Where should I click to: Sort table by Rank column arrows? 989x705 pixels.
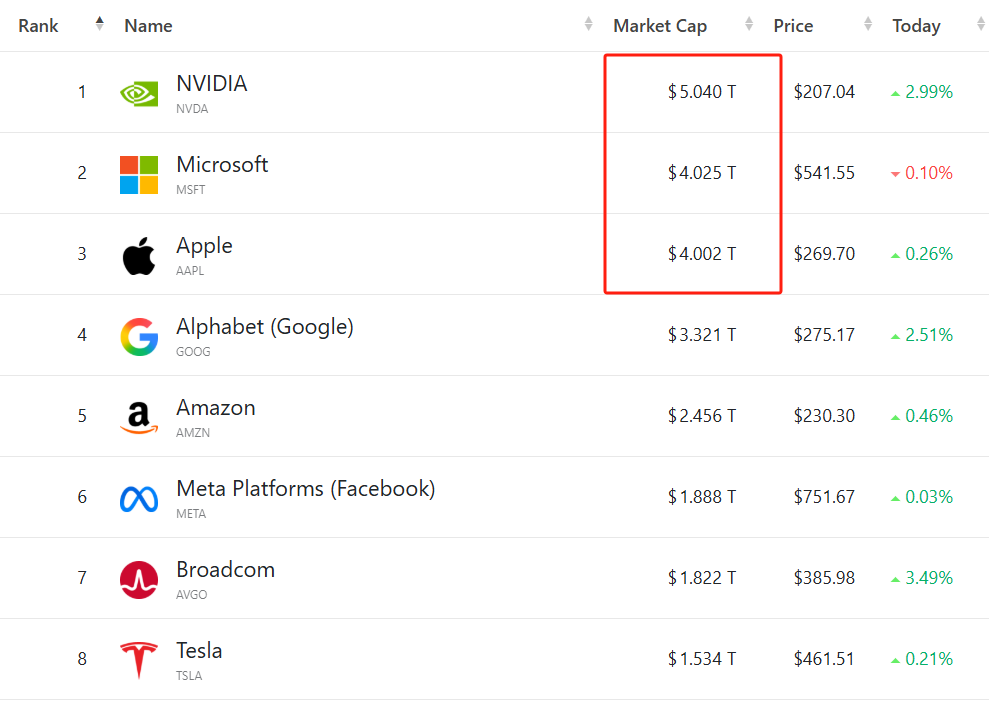[99, 25]
